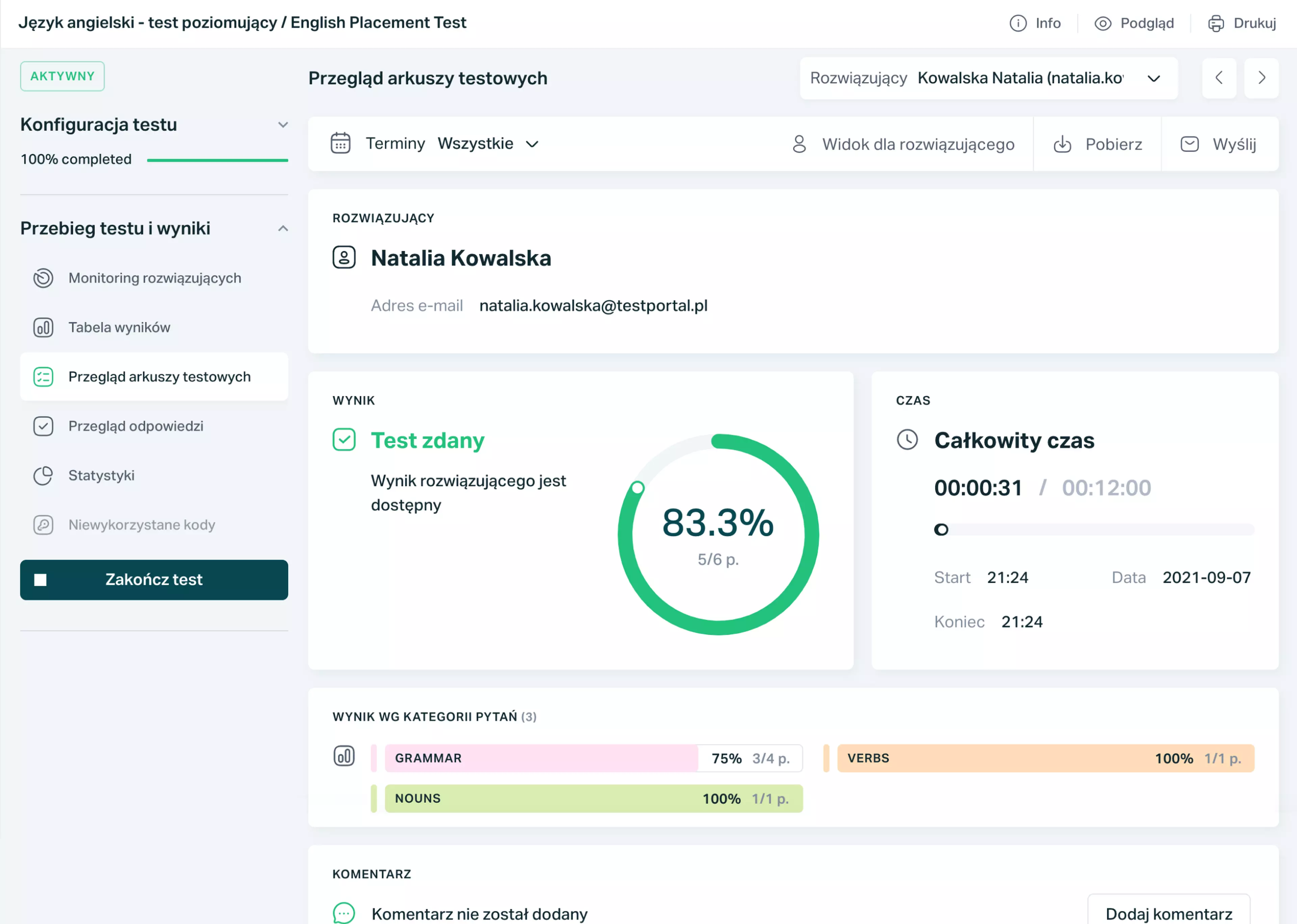Open Tabela wyników page

pyautogui.click(x=154, y=328)
